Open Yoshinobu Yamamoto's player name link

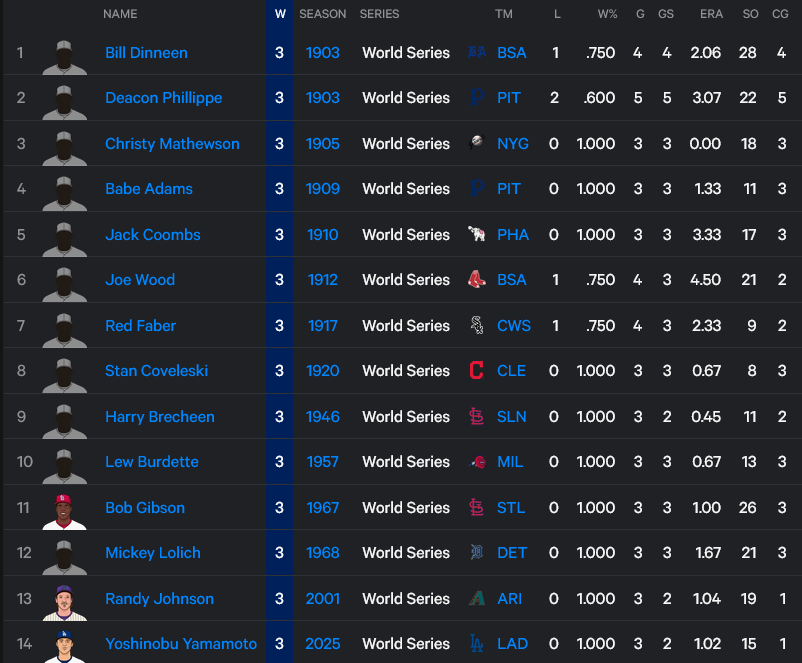coord(181,644)
